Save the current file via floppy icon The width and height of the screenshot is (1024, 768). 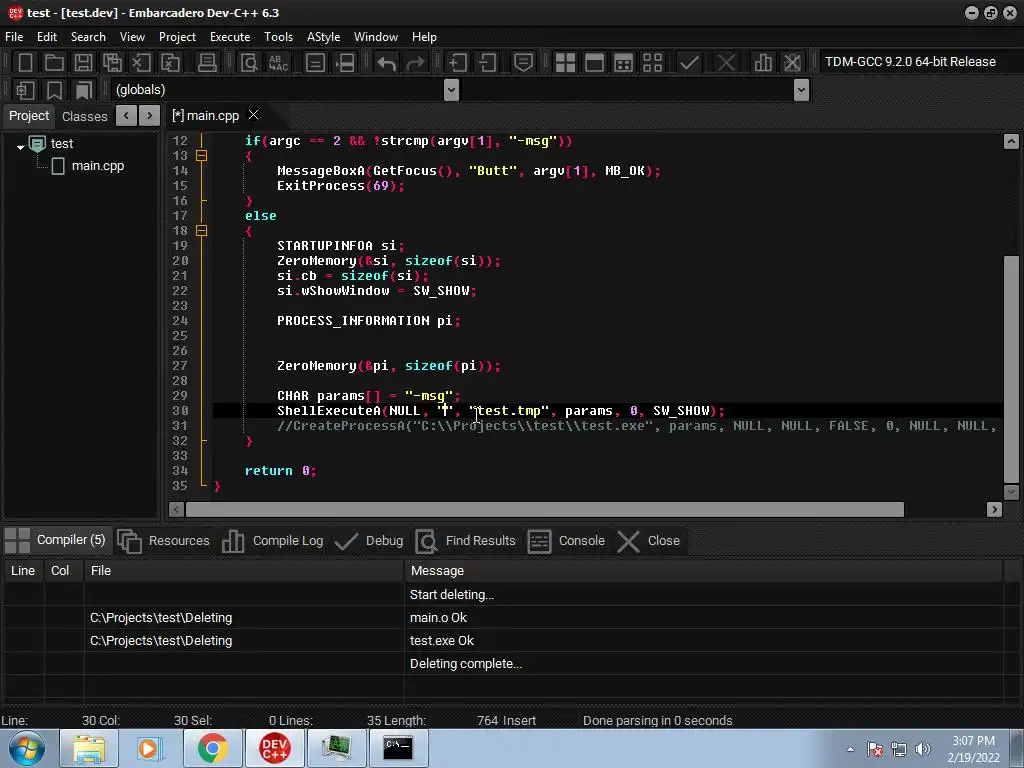pyautogui.click(x=83, y=63)
